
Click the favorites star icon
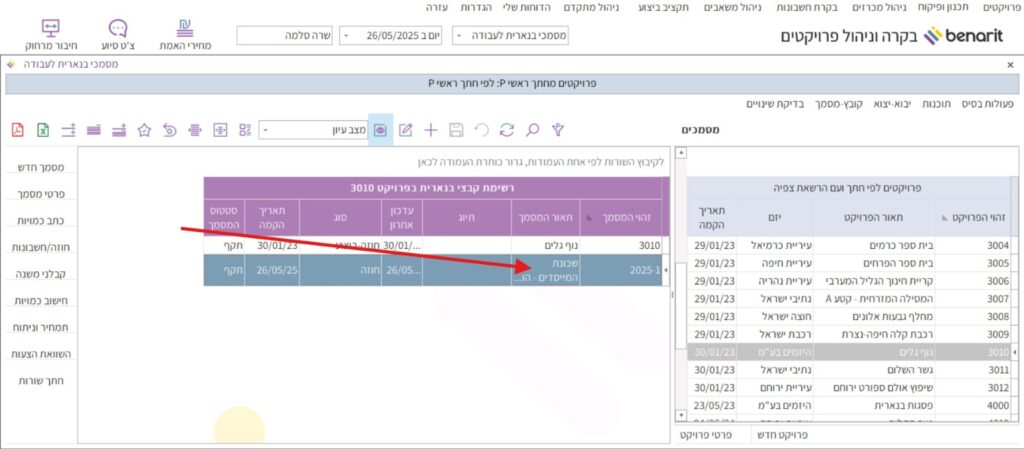(x=144, y=130)
